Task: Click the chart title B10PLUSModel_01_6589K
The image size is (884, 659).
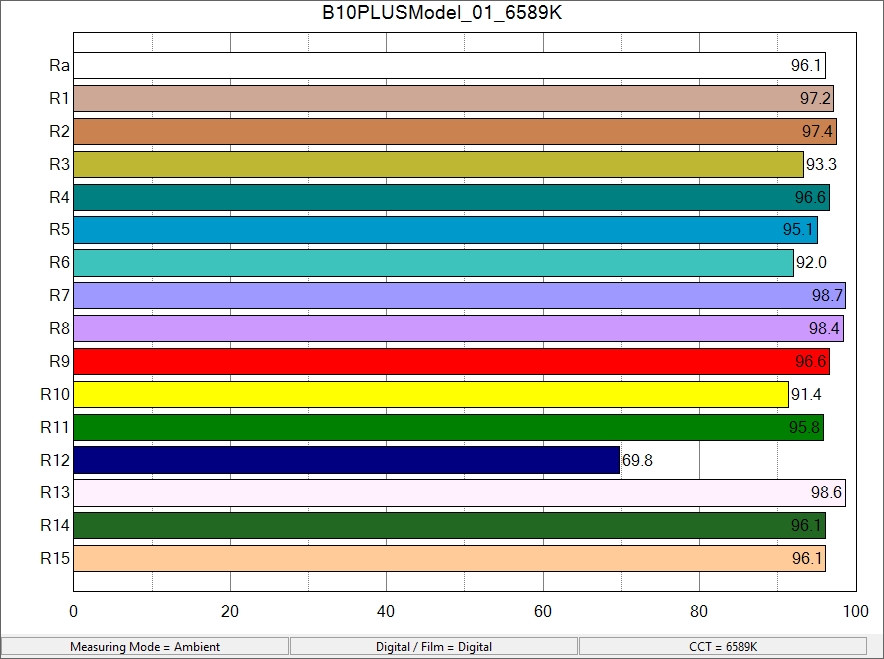Action: (442, 13)
